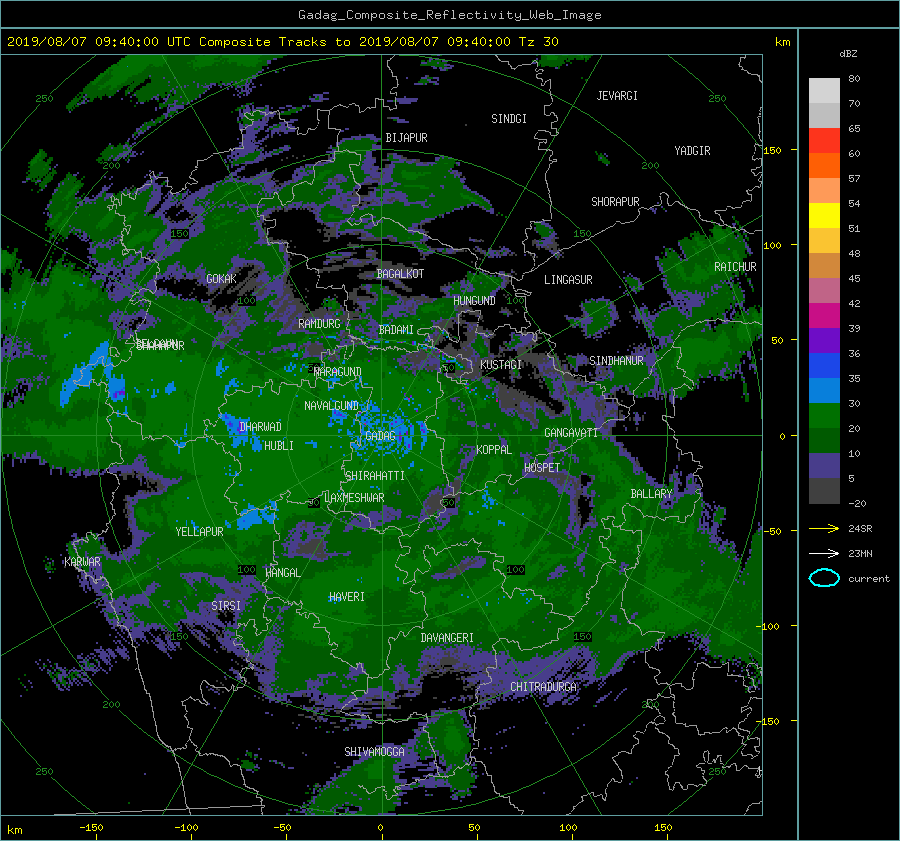Click the BAGALKOT city label

[400, 274]
